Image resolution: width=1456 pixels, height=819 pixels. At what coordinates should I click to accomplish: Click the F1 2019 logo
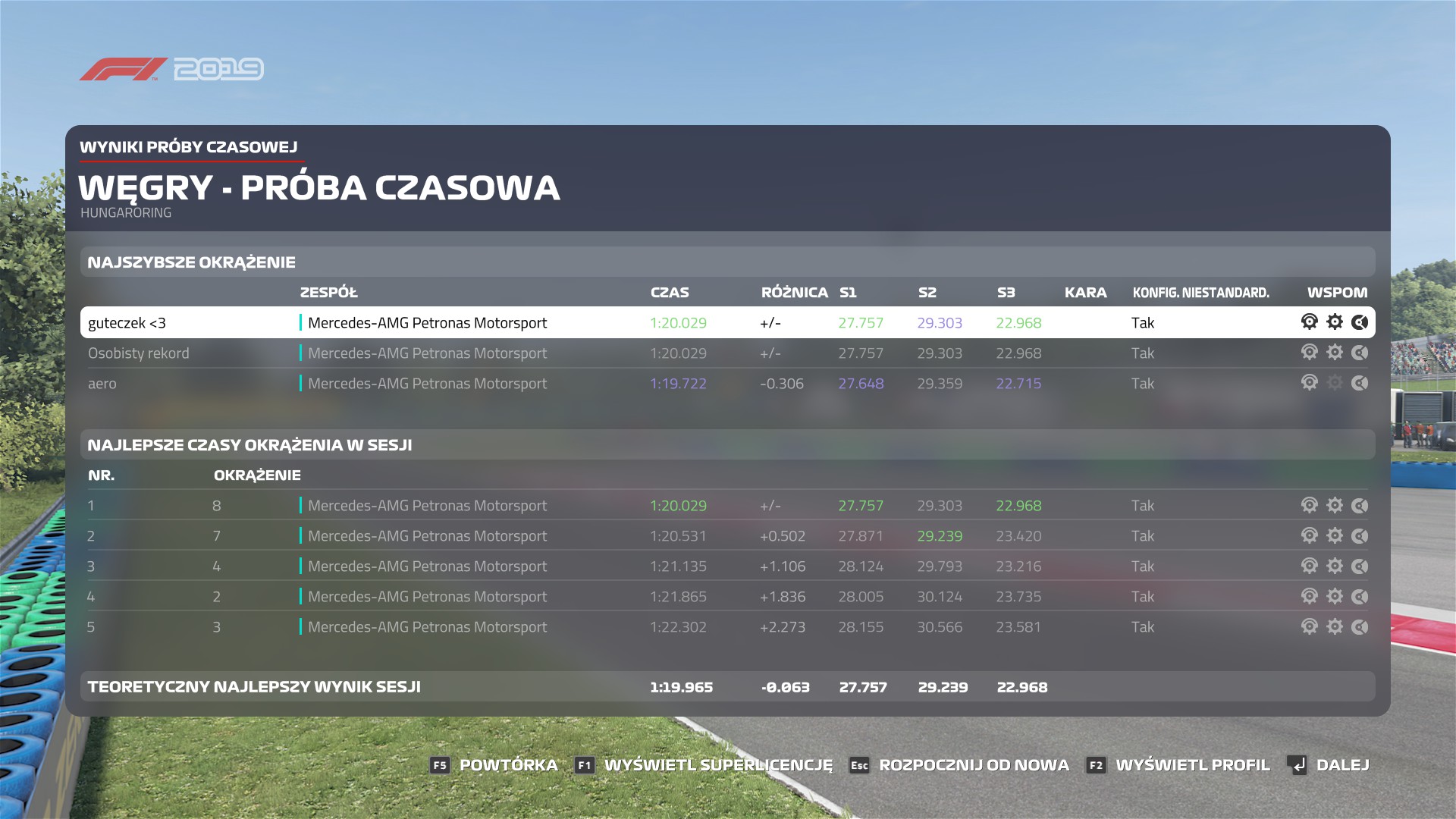point(171,69)
